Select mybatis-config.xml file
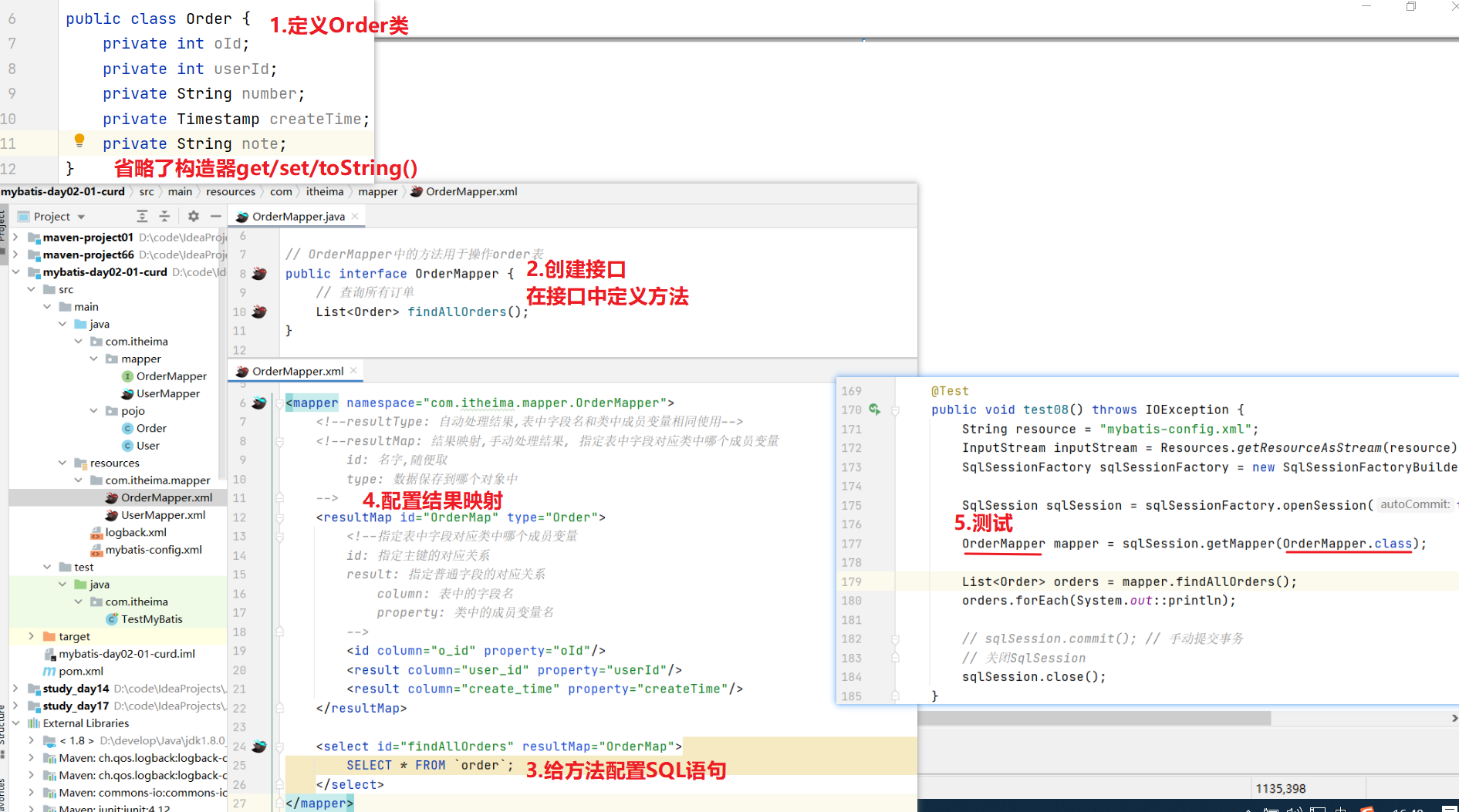Viewport: 1459px width, 812px height. (x=146, y=550)
